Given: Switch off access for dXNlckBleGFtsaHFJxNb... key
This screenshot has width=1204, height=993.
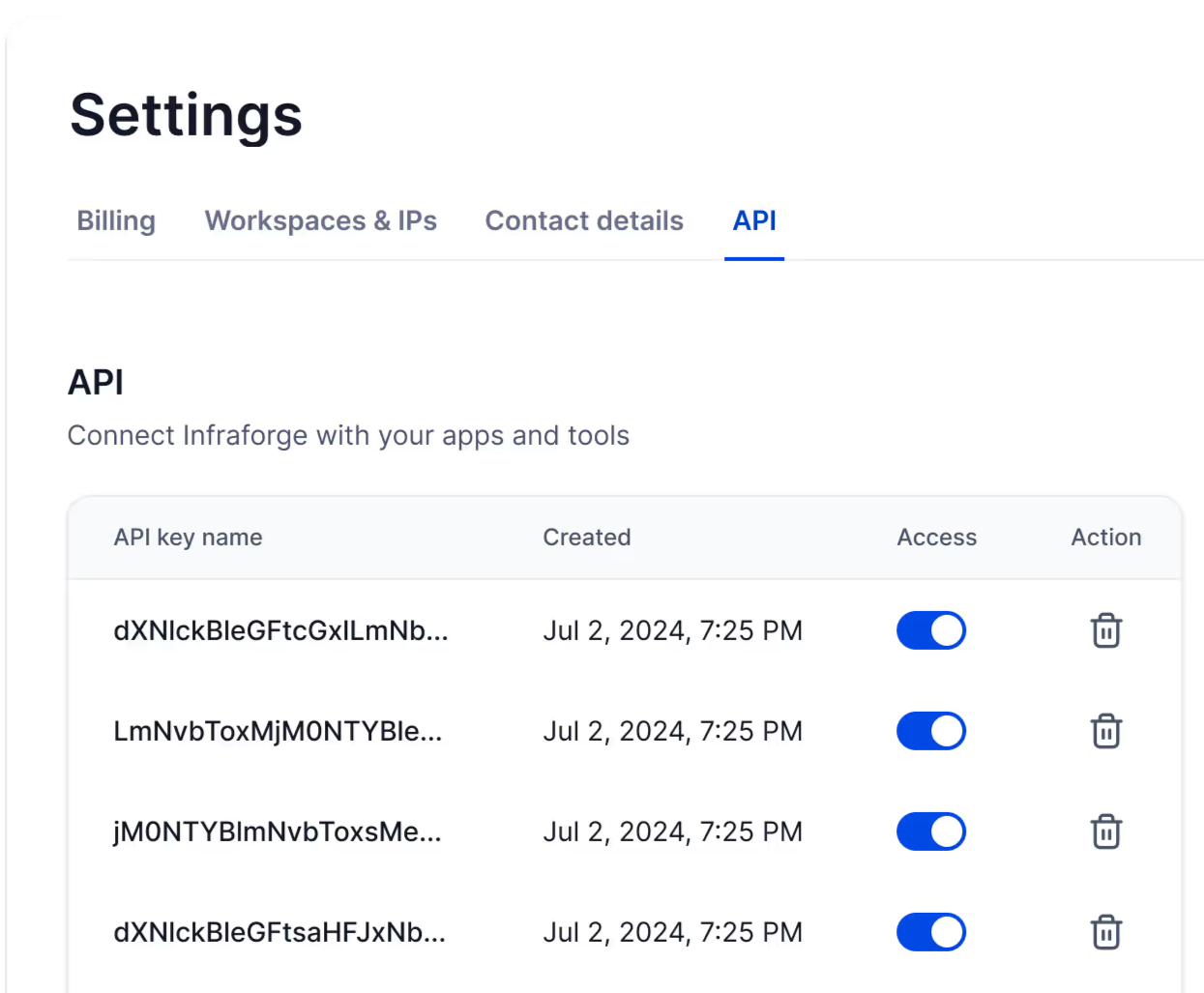Looking at the screenshot, I should coord(931,932).
